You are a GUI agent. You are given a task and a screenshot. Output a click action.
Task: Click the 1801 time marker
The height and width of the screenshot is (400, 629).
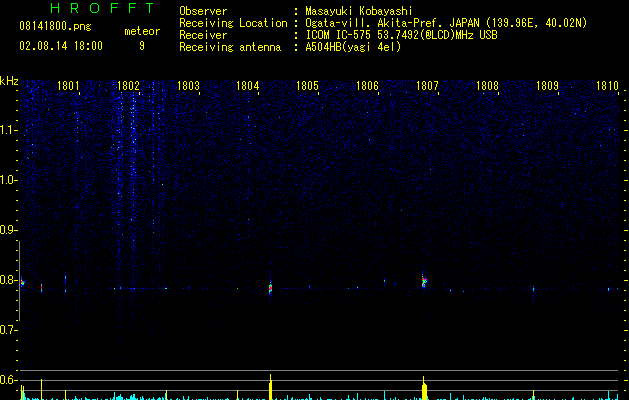(x=68, y=86)
